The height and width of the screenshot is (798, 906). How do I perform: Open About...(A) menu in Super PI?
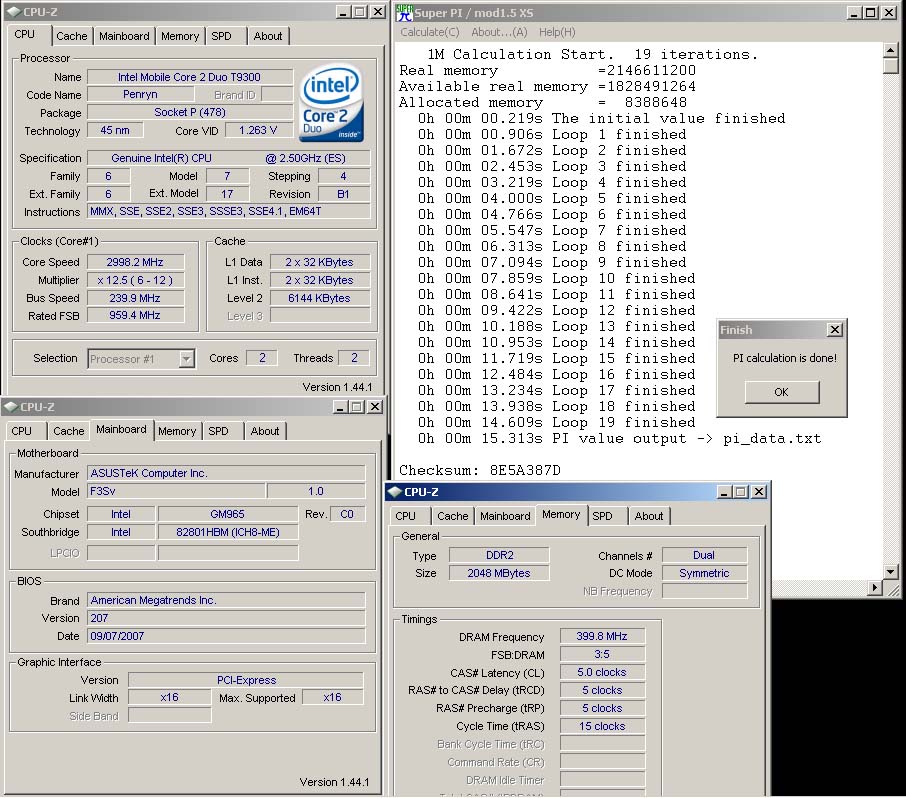(x=499, y=32)
